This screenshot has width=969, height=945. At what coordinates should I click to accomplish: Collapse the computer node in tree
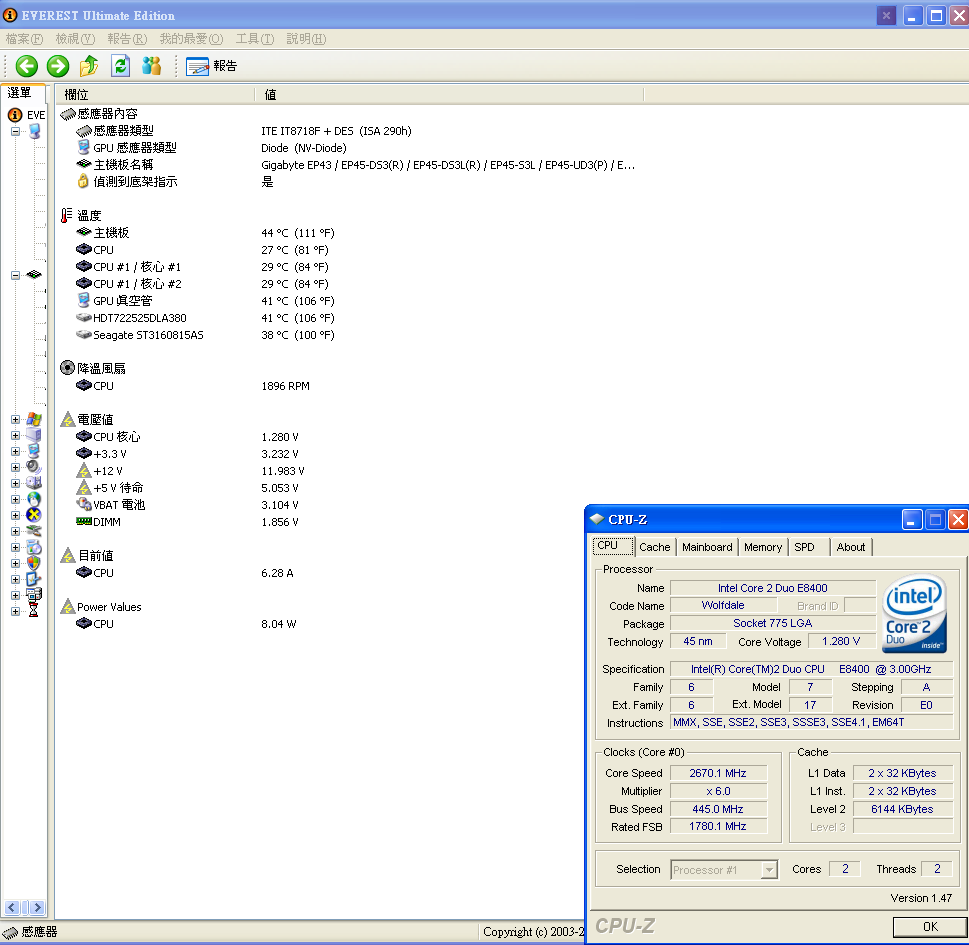point(16,131)
